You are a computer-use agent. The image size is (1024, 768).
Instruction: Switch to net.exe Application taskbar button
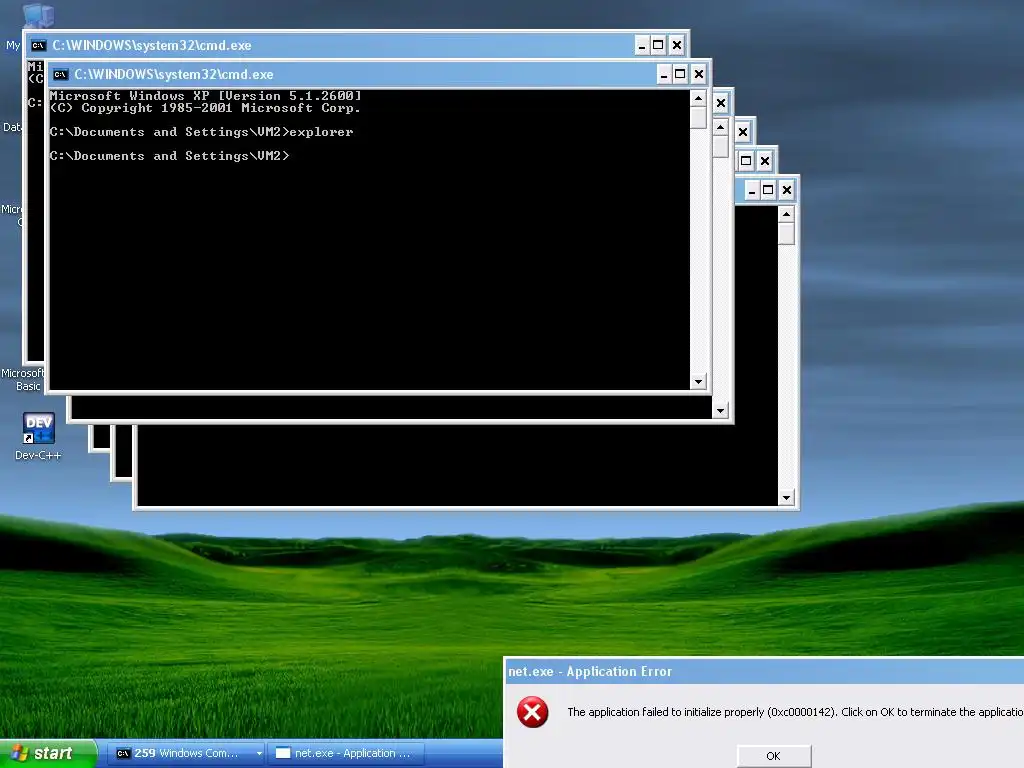click(x=345, y=753)
